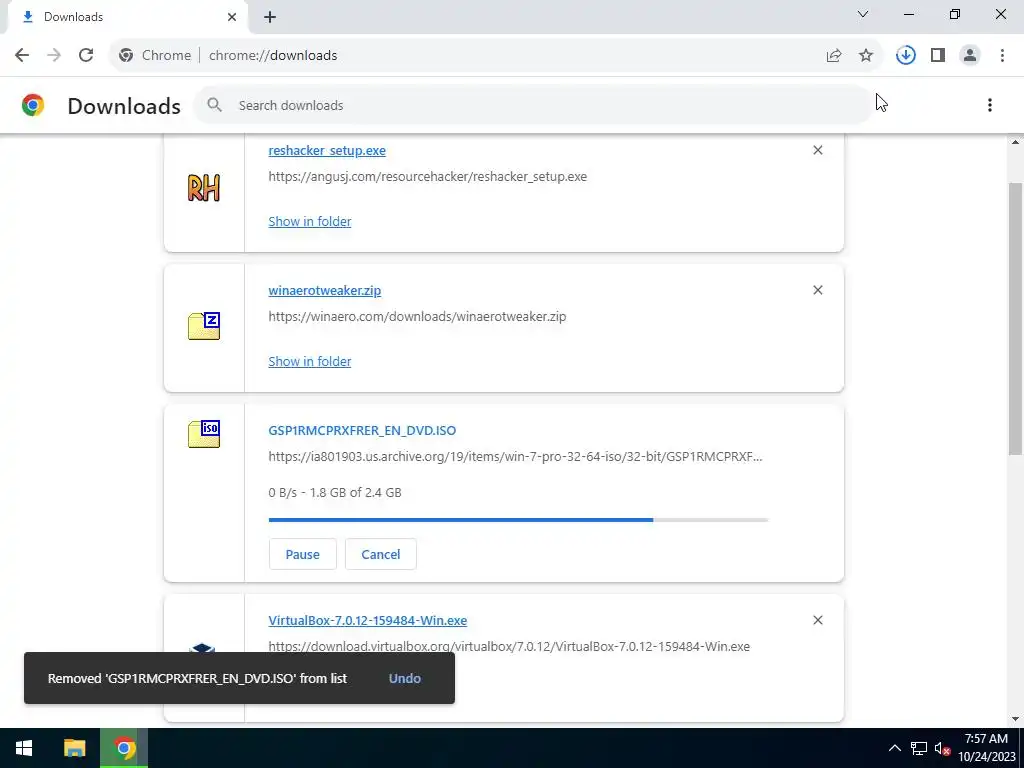Click the chrome://downloads address bar

496,56
